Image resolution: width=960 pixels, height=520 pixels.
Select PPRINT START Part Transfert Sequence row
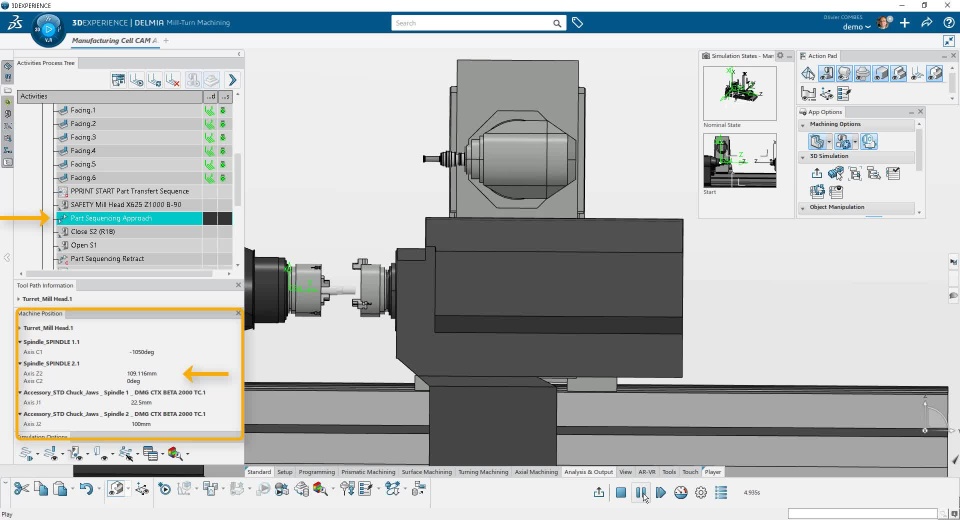(129, 191)
